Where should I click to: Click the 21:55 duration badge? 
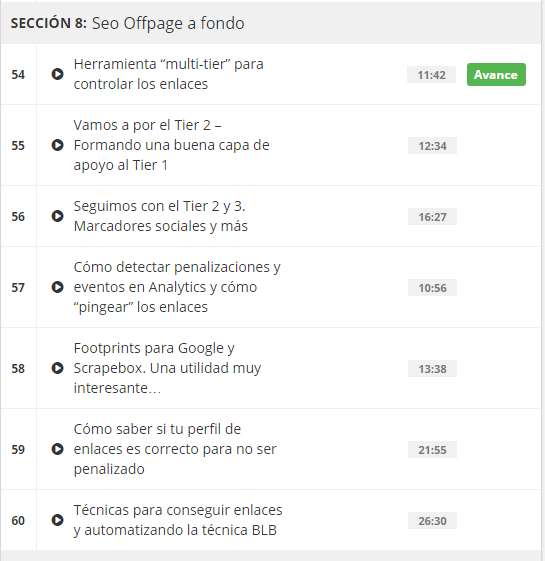(432, 450)
